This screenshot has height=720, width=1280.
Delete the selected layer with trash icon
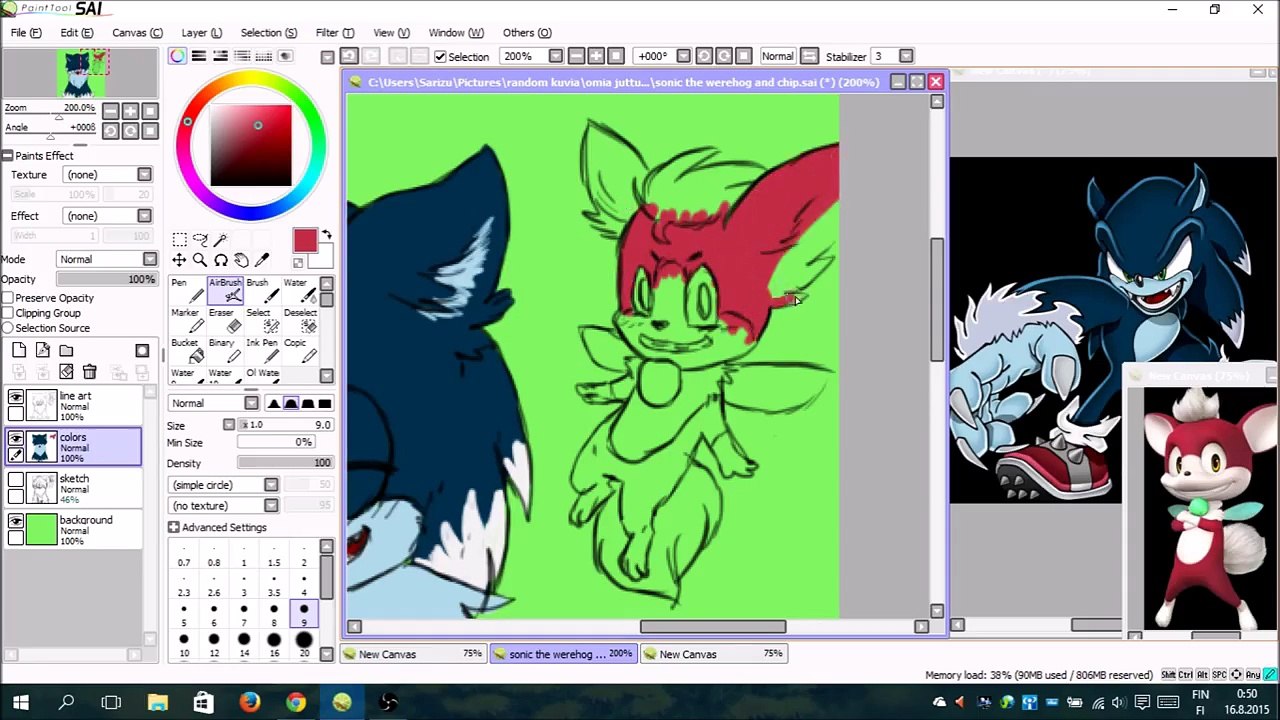tap(89, 372)
